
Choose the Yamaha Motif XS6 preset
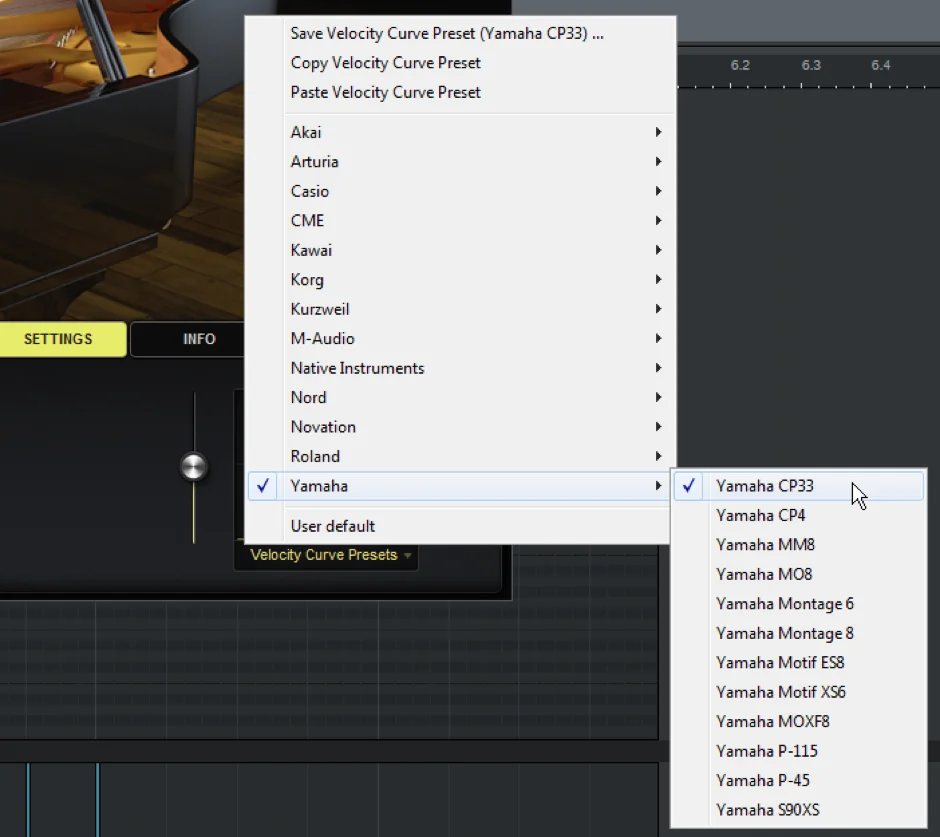click(799, 692)
